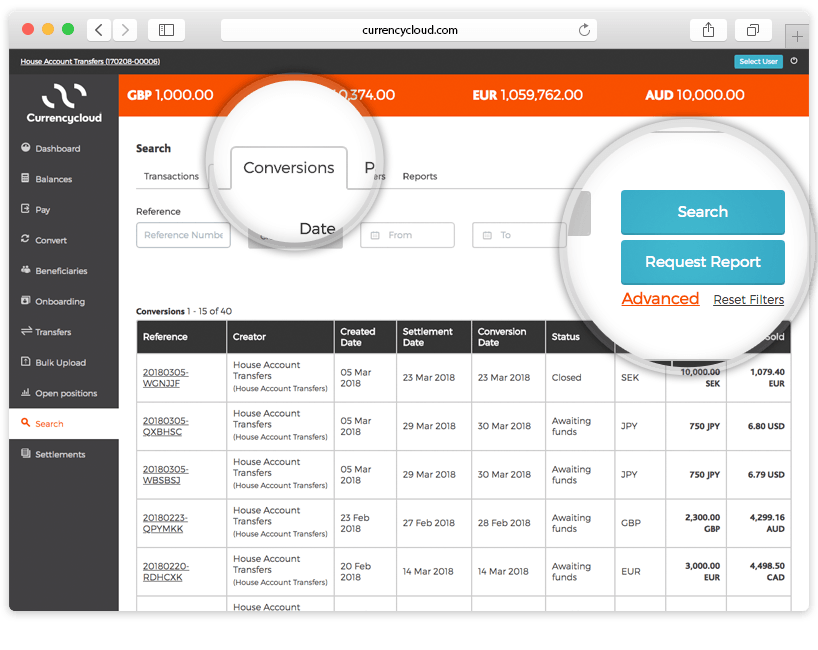
Task: Click the Reset Filters link
Action: (748, 300)
